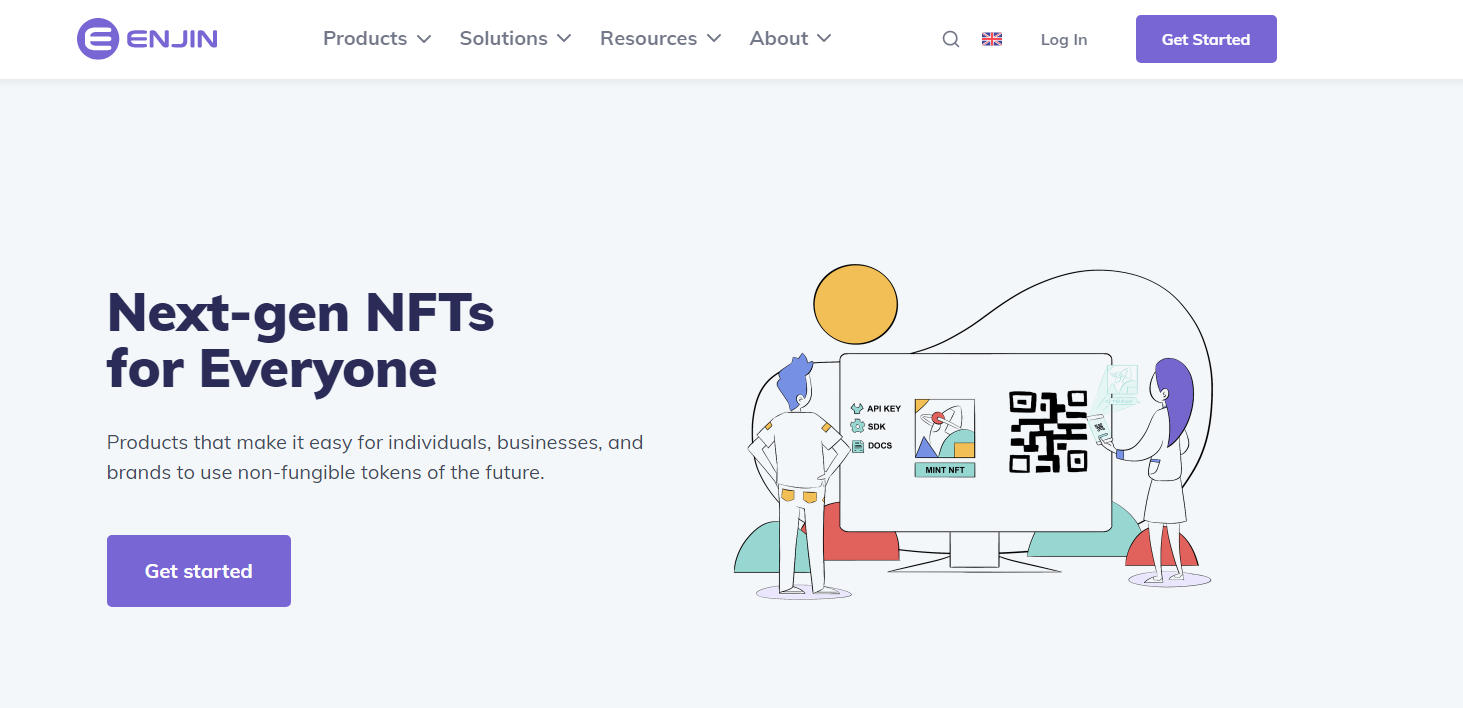Expand the Products dropdown chevron
1463x708 pixels.
(x=424, y=39)
